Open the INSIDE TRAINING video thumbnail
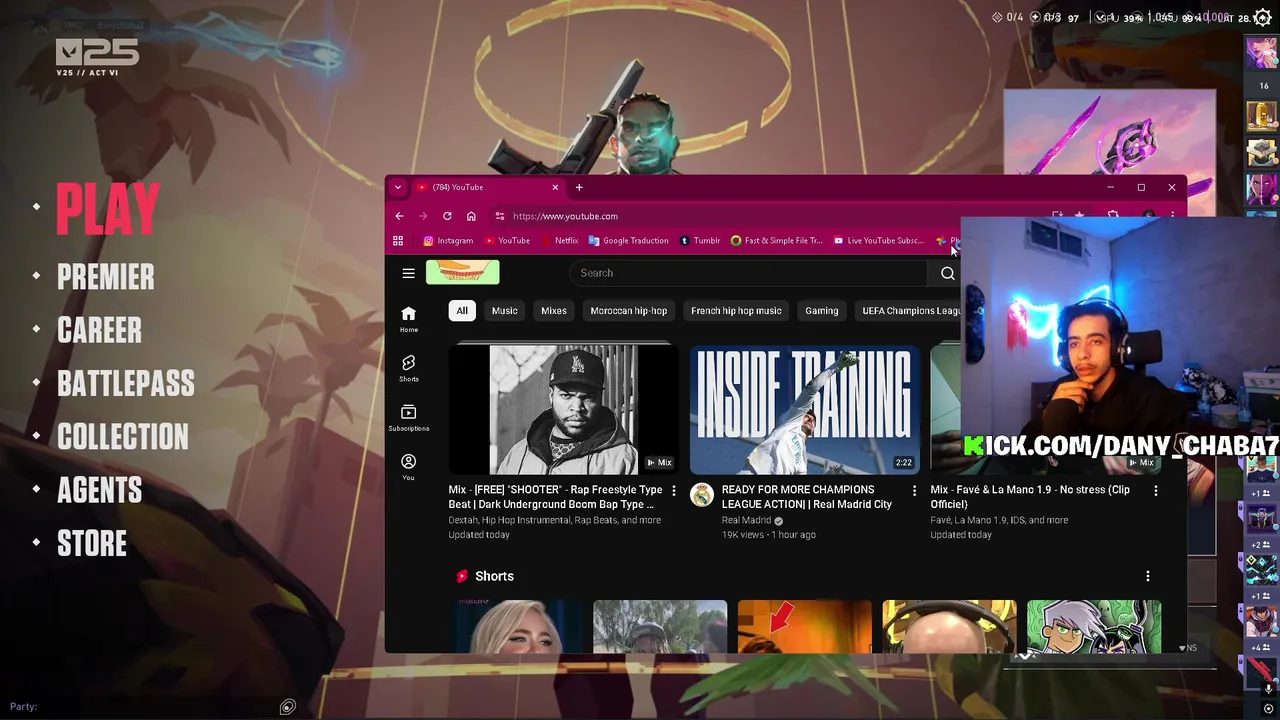 tap(805, 409)
